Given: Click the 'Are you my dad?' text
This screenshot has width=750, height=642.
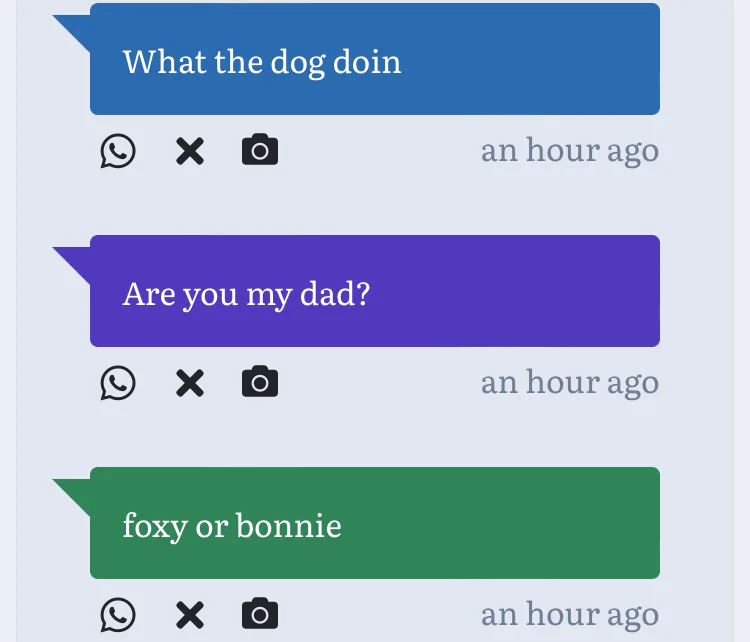Looking at the screenshot, I should point(246,294).
